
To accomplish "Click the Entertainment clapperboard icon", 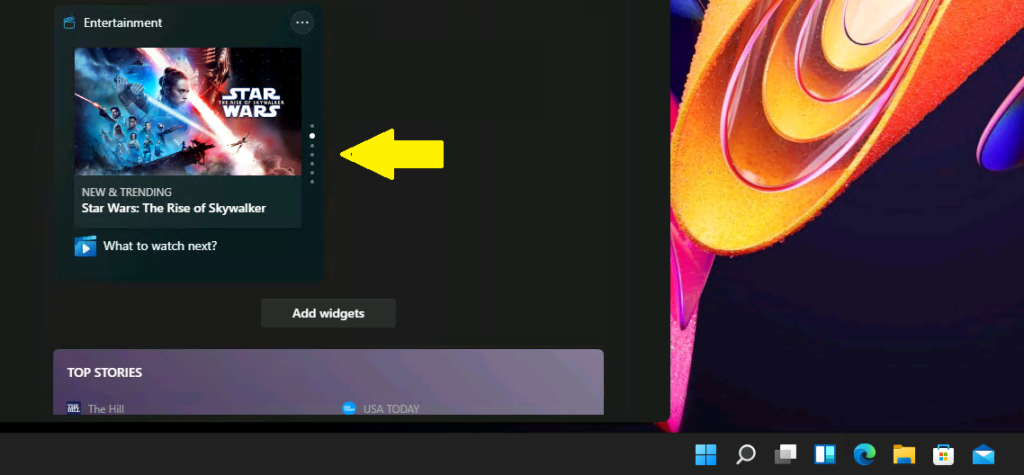I will [x=70, y=23].
